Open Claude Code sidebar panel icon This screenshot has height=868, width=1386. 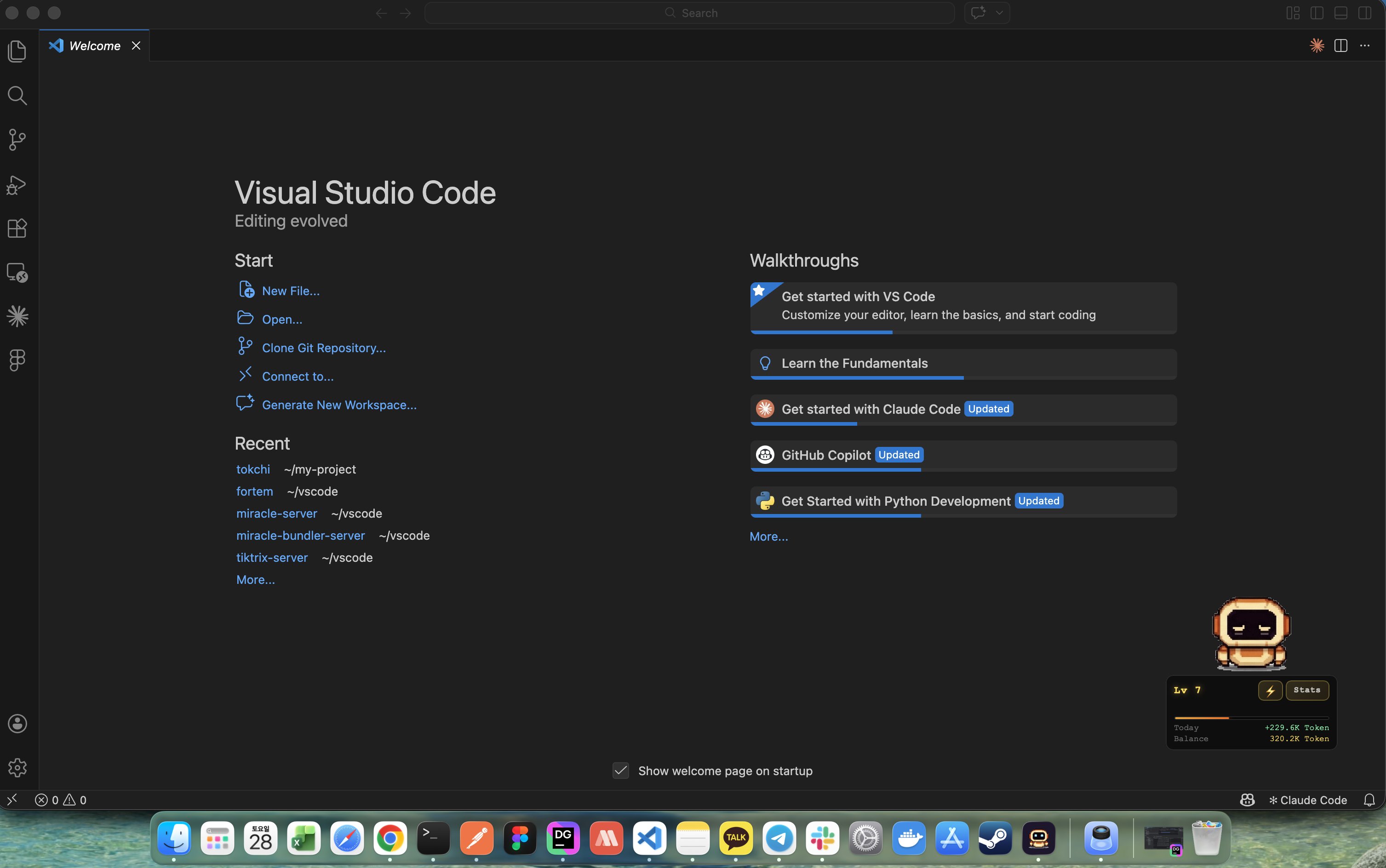click(x=17, y=316)
